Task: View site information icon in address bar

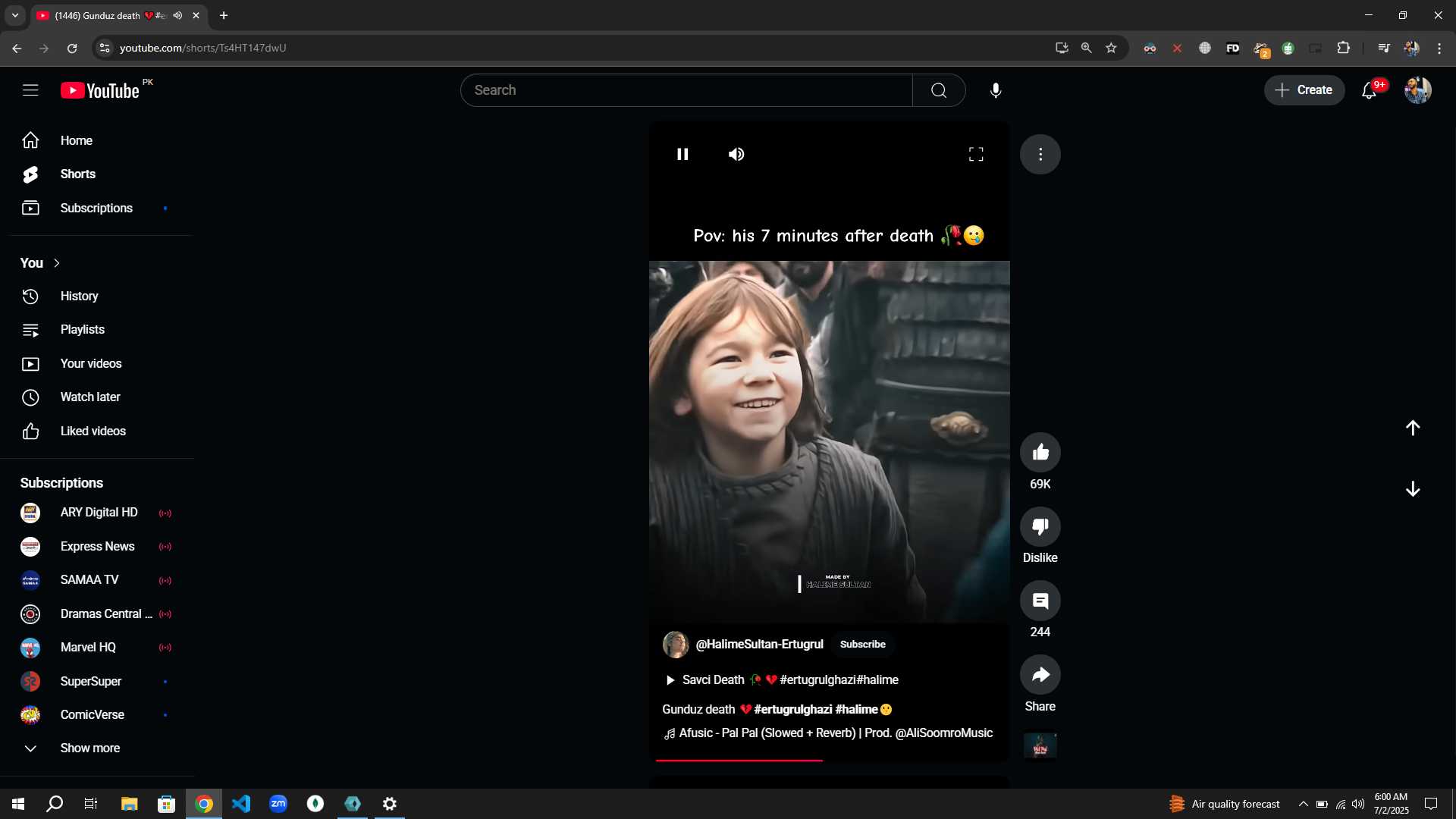Action: (x=105, y=48)
